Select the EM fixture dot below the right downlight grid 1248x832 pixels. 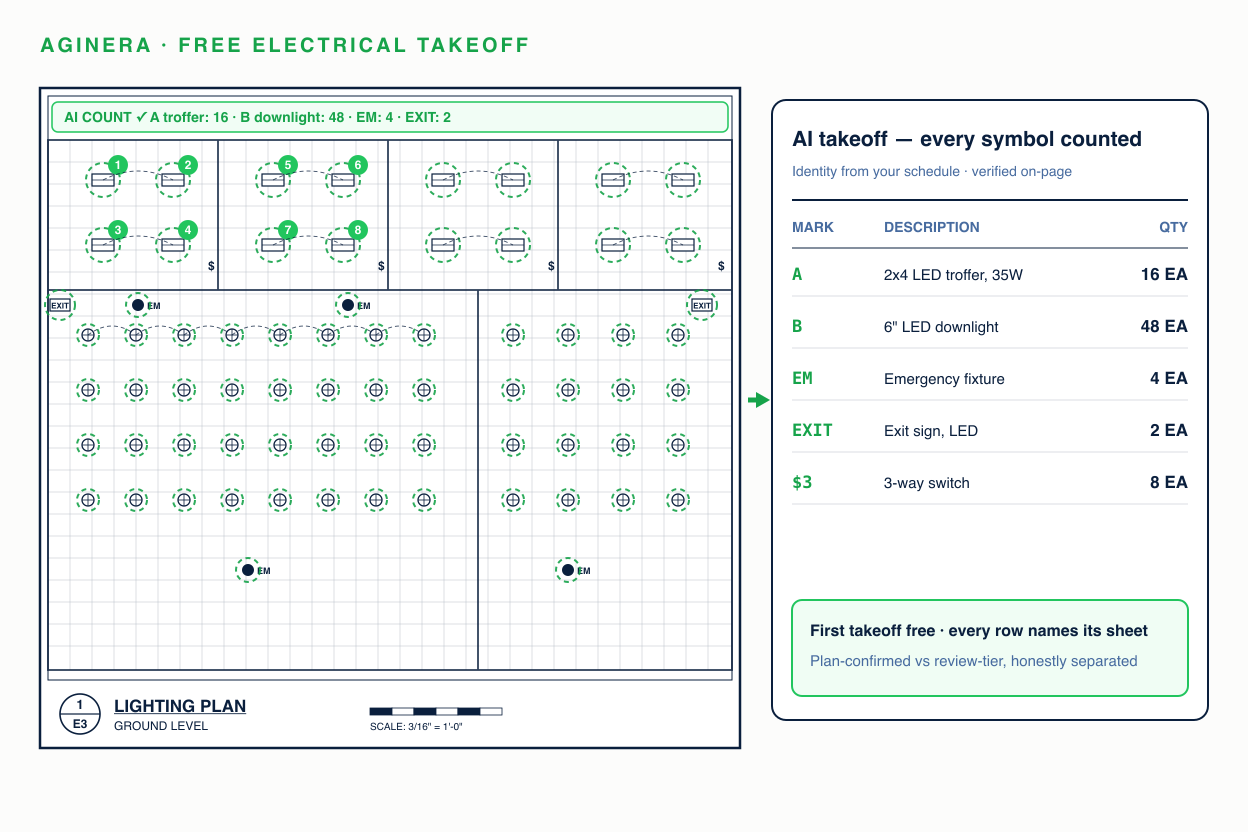click(568, 570)
